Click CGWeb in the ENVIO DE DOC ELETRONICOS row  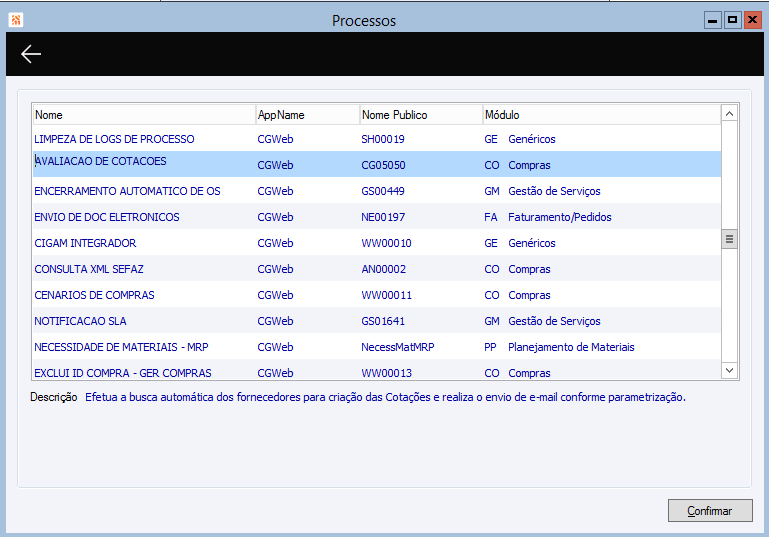[275, 217]
